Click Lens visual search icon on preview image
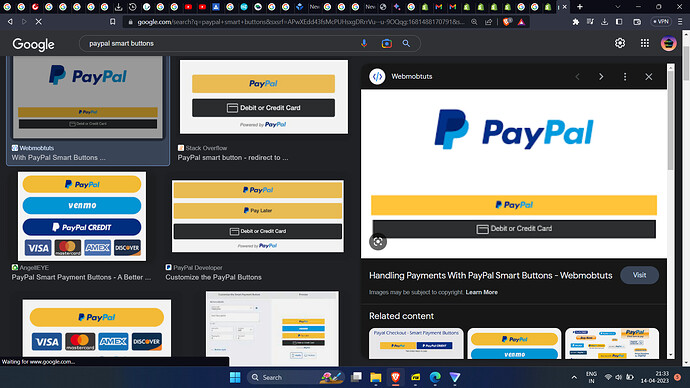This screenshot has width=690, height=388. (378, 242)
